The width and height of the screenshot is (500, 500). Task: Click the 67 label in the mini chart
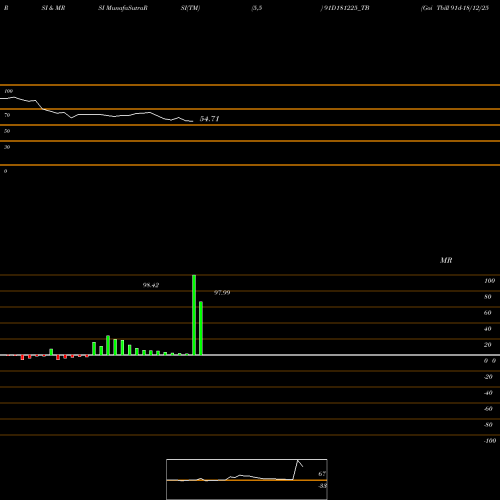point(322,474)
